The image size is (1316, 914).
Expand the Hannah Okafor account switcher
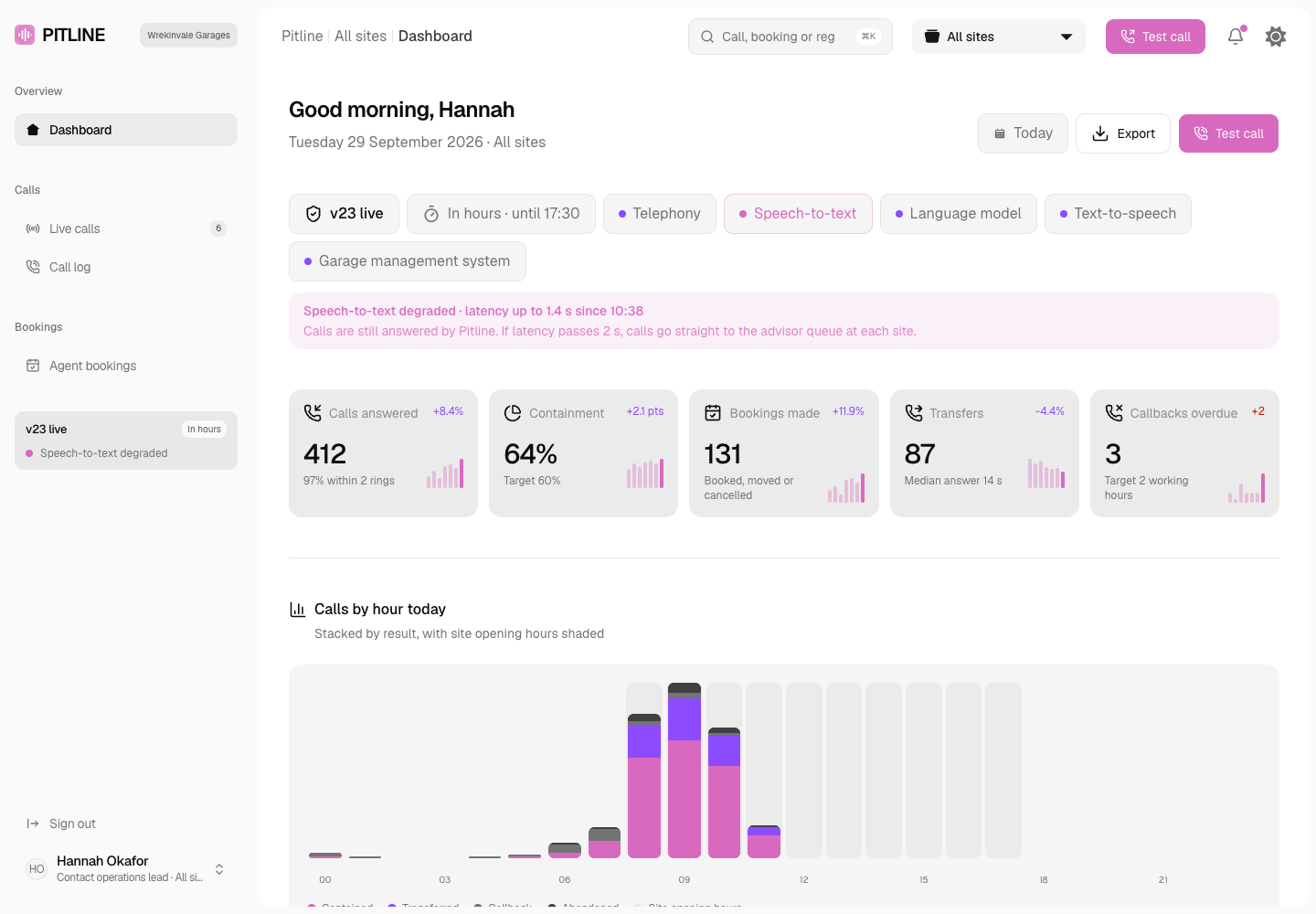coord(219,869)
